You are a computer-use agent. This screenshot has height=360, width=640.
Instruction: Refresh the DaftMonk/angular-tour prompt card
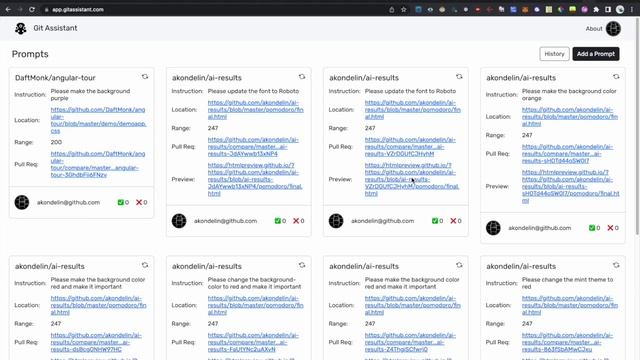pos(145,77)
